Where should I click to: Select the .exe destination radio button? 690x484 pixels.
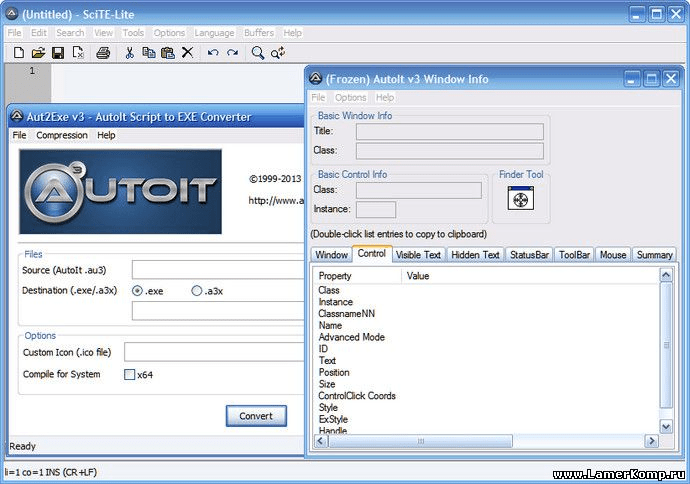pyautogui.click(x=138, y=291)
